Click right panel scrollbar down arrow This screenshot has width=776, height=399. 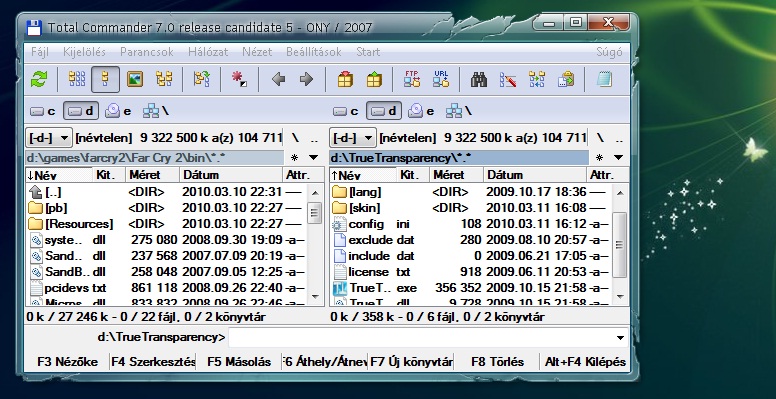pyautogui.click(x=620, y=297)
